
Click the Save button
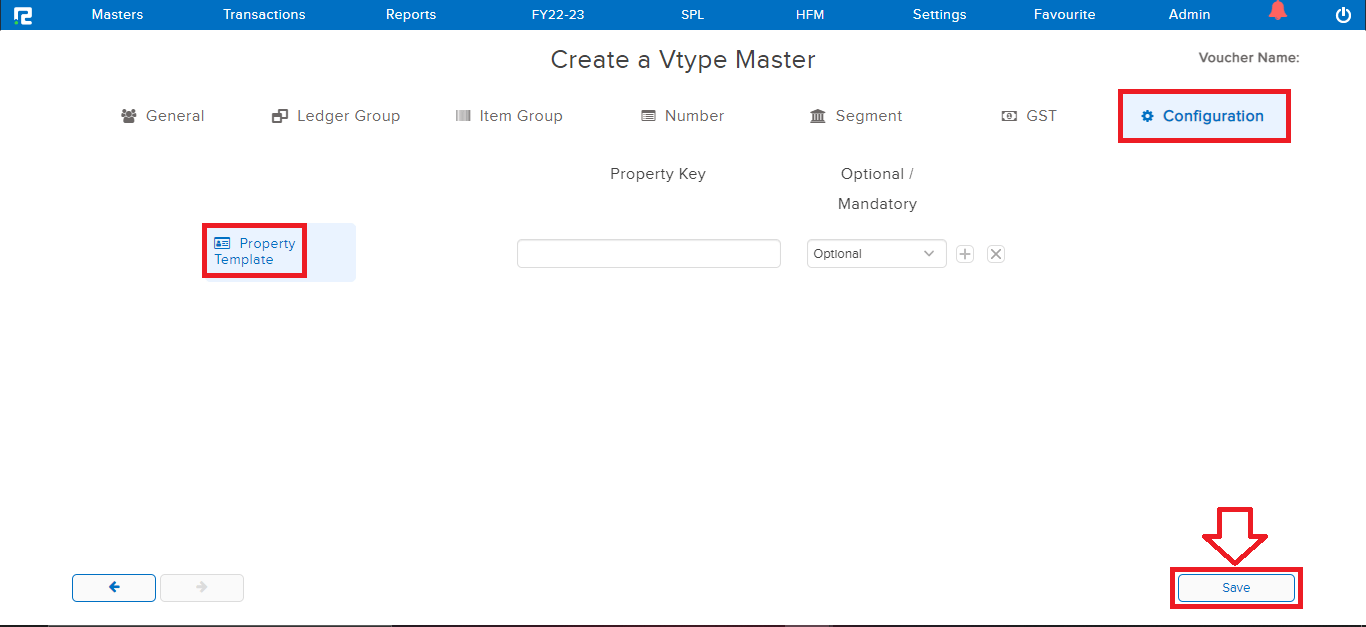click(x=1235, y=588)
